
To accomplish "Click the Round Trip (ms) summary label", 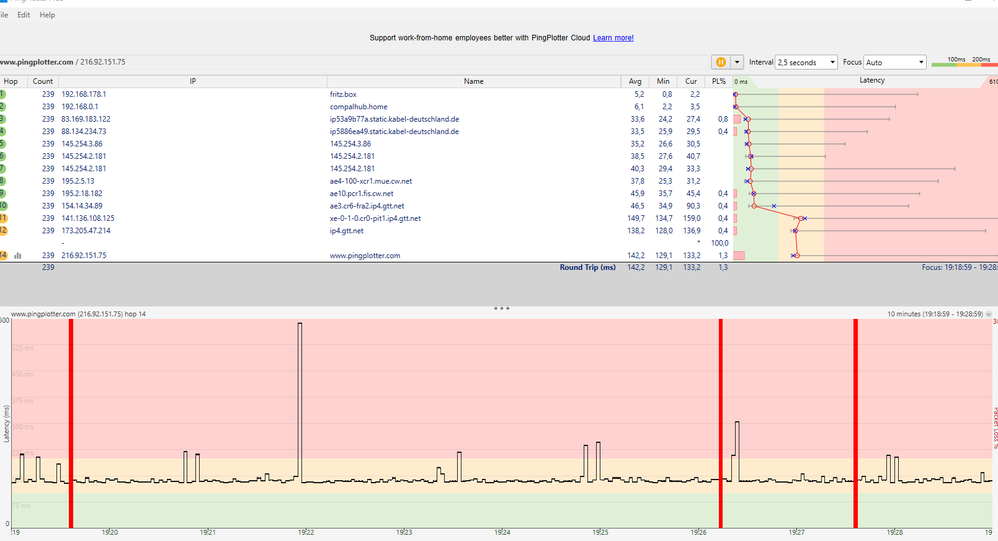I will tap(587, 267).
